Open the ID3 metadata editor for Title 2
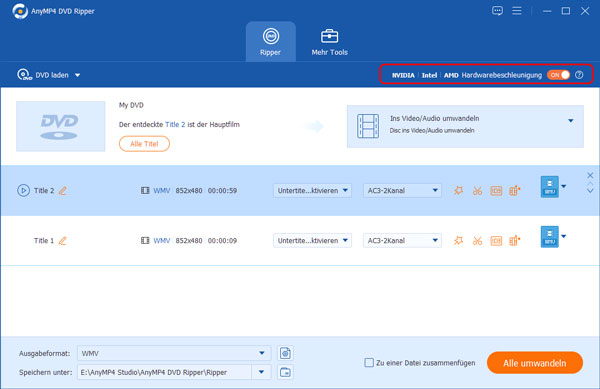Image resolution: width=600 pixels, height=389 pixels. [496, 190]
